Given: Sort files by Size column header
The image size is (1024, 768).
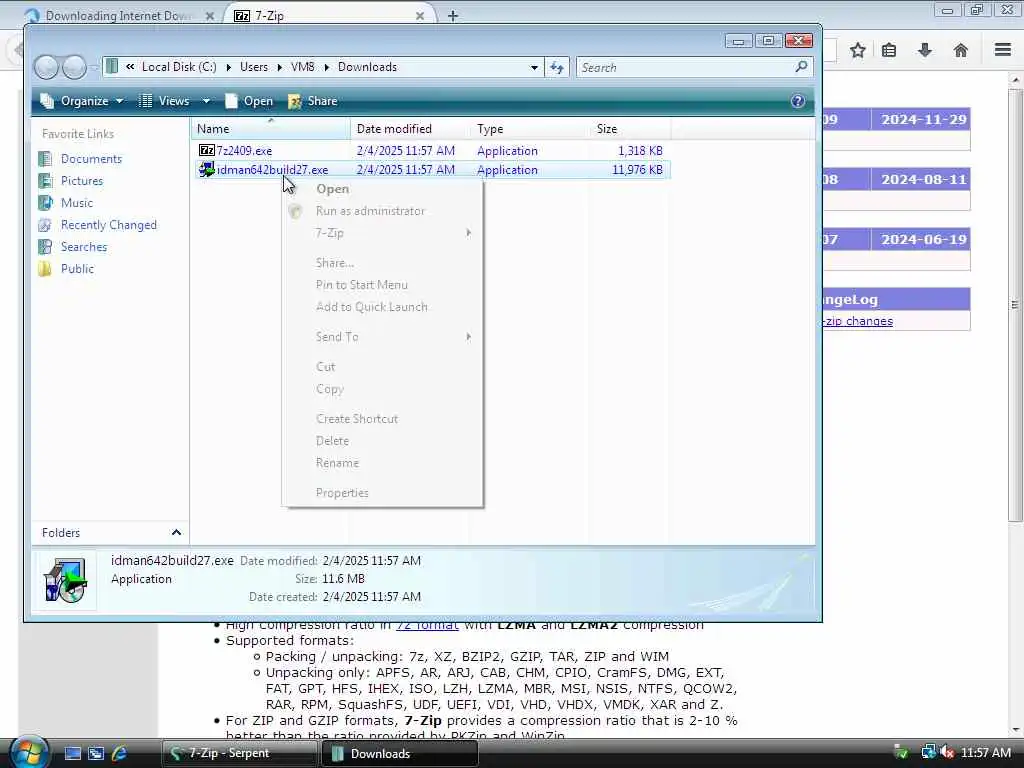Looking at the screenshot, I should pyautogui.click(x=630, y=129).
